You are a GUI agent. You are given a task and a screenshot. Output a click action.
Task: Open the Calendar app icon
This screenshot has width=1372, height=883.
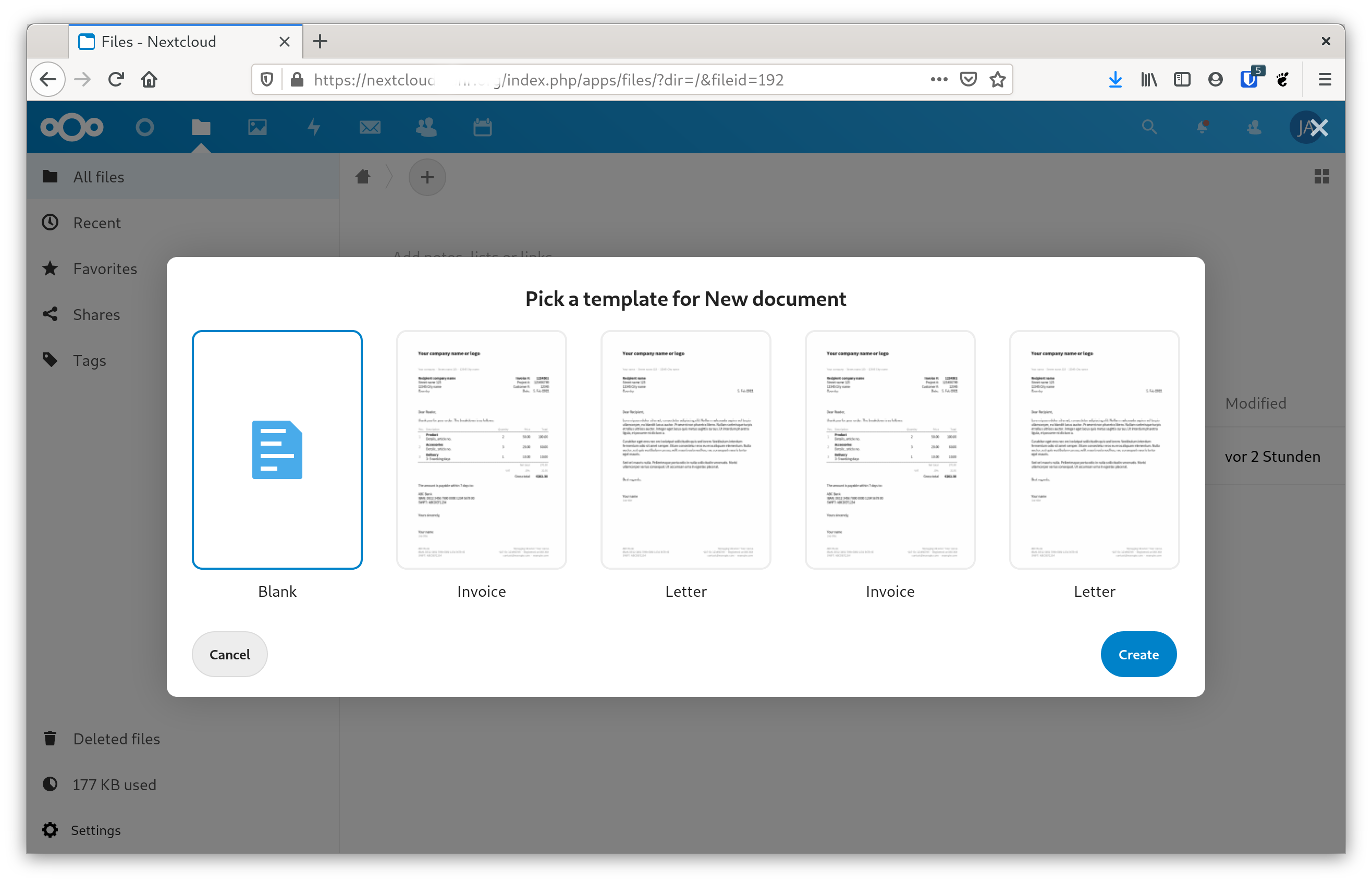click(482, 127)
